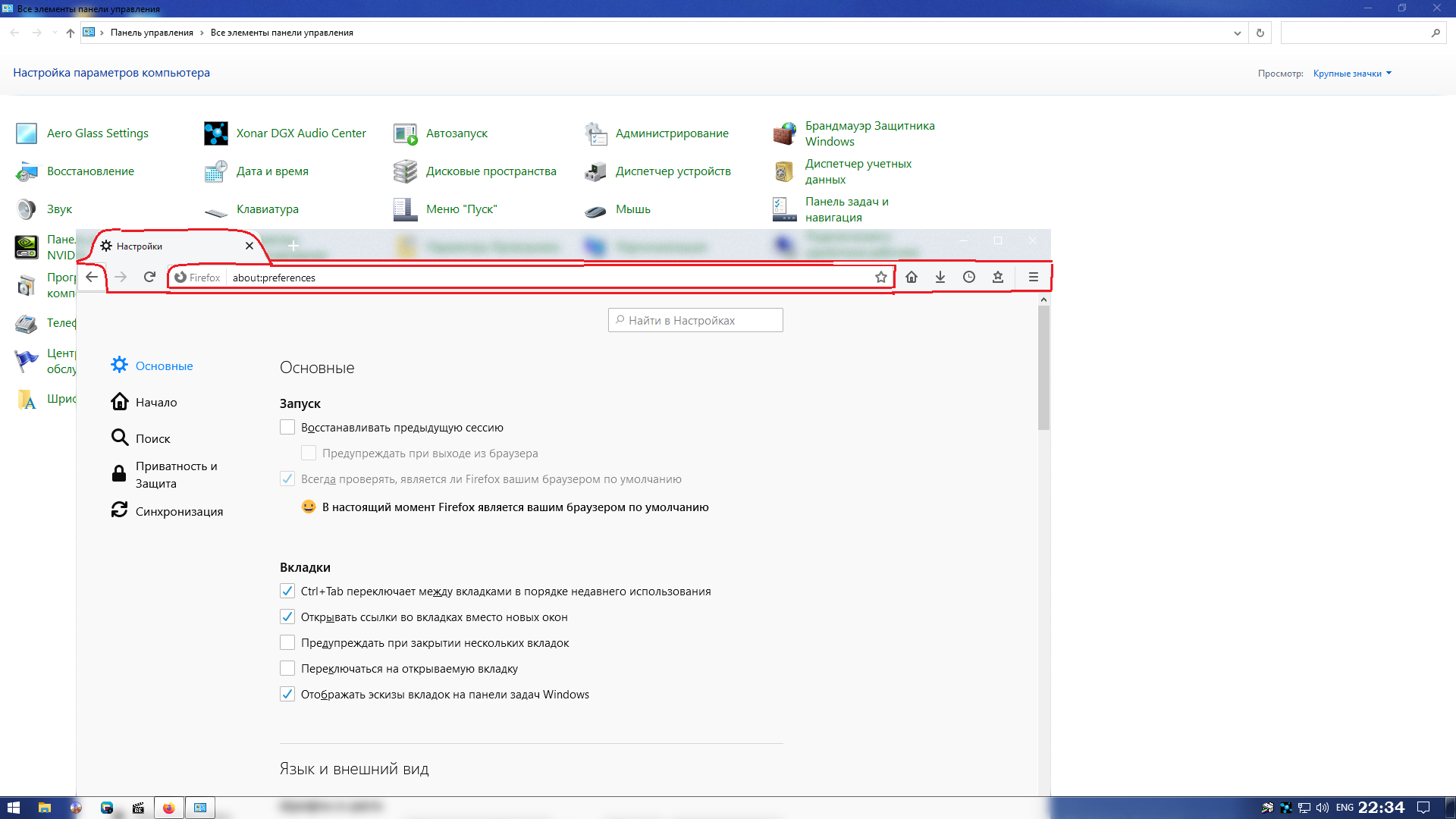Click the Control Panel search box
Image resolution: width=1456 pixels, height=819 pixels.
tap(1362, 33)
